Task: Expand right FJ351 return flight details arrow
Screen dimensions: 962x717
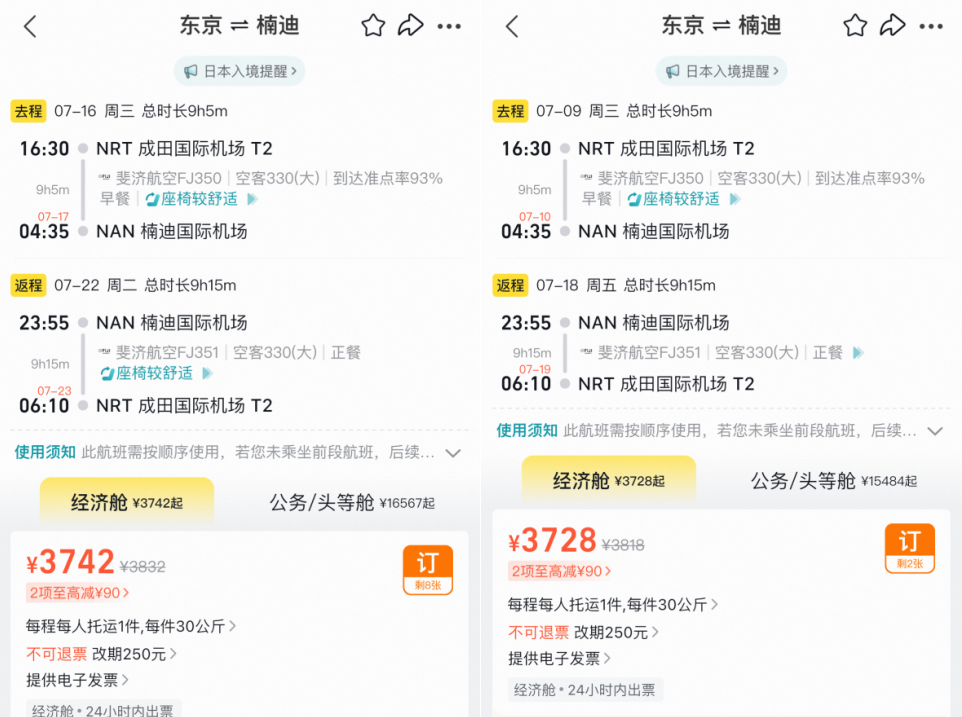Action: [858, 353]
